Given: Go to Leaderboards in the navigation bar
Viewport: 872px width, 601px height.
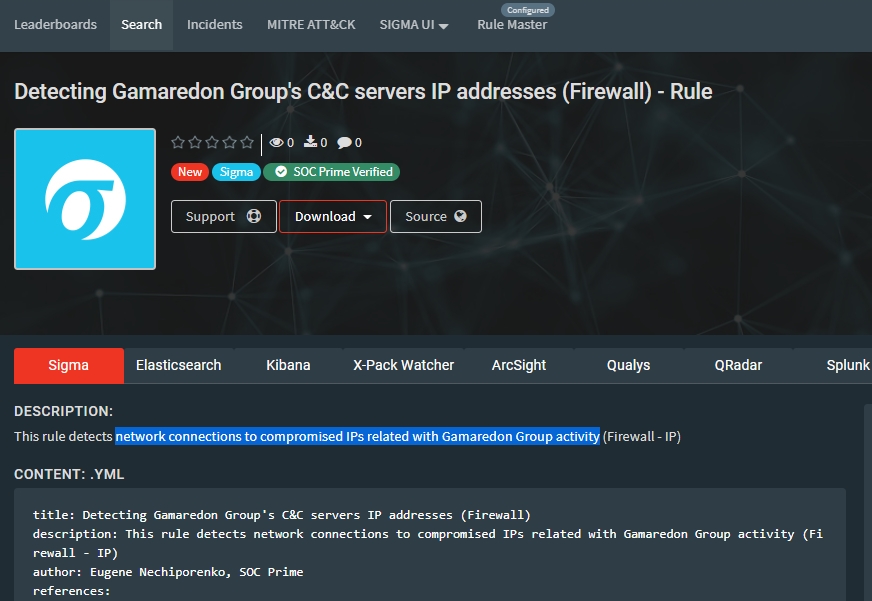Looking at the screenshot, I should pos(55,25).
